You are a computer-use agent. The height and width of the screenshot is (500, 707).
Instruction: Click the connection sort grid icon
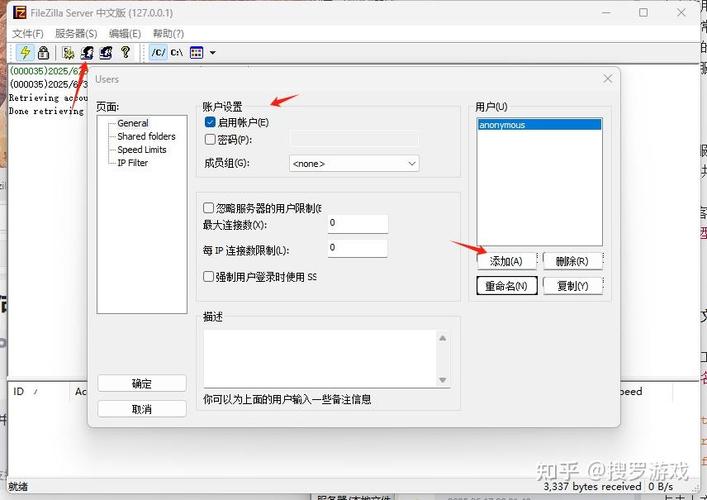coord(197,53)
